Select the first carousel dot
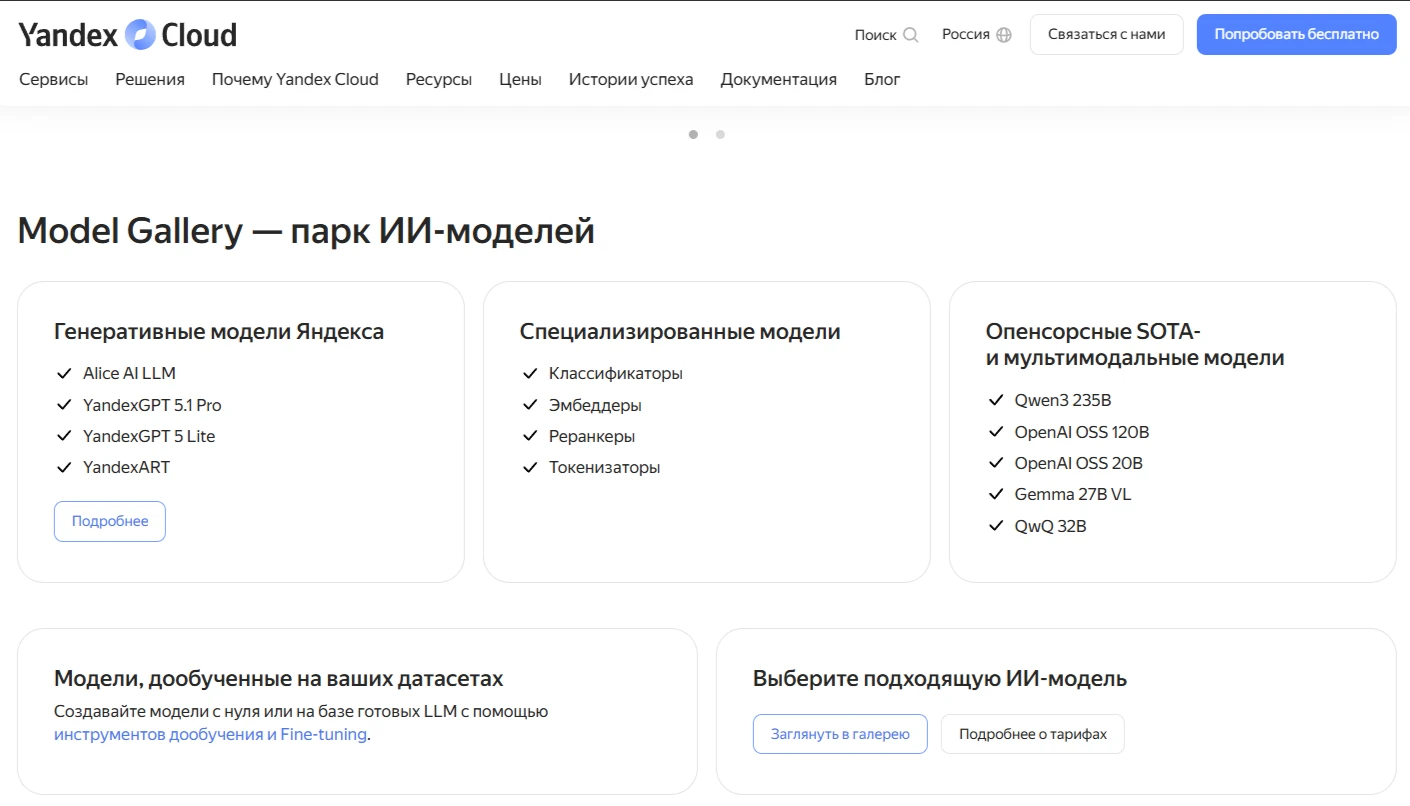The height and width of the screenshot is (806, 1410). coord(694,134)
